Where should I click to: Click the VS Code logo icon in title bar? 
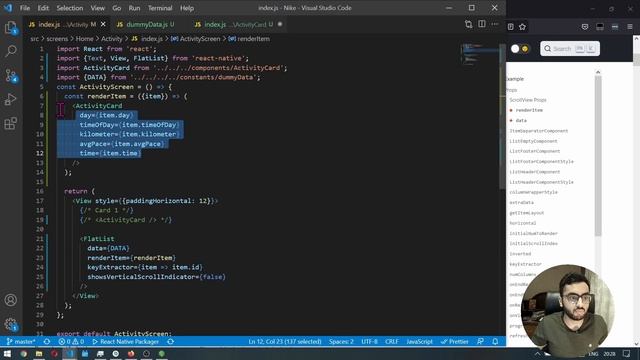[8, 8]
